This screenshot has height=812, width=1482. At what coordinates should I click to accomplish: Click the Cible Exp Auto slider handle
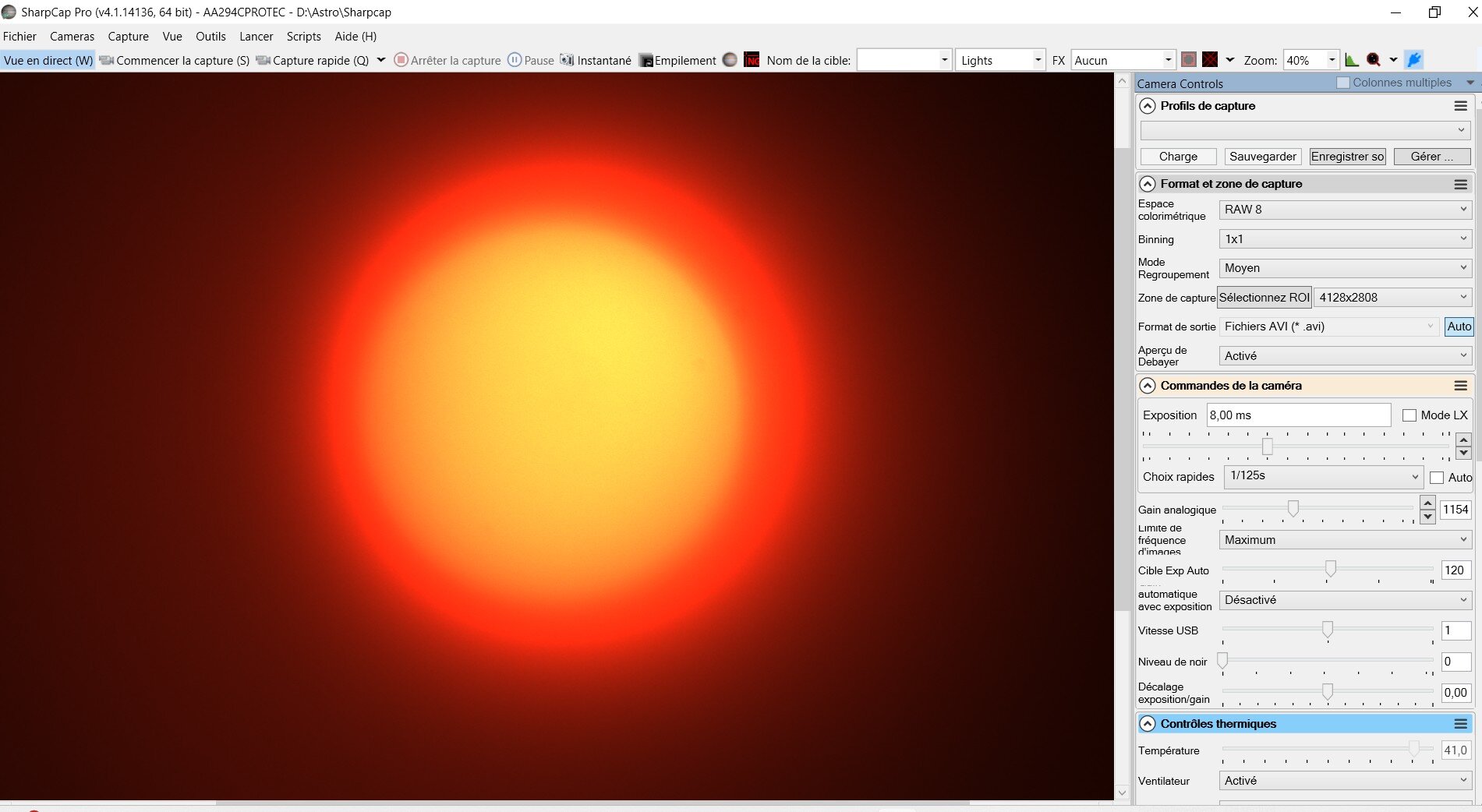(1331, 568)
